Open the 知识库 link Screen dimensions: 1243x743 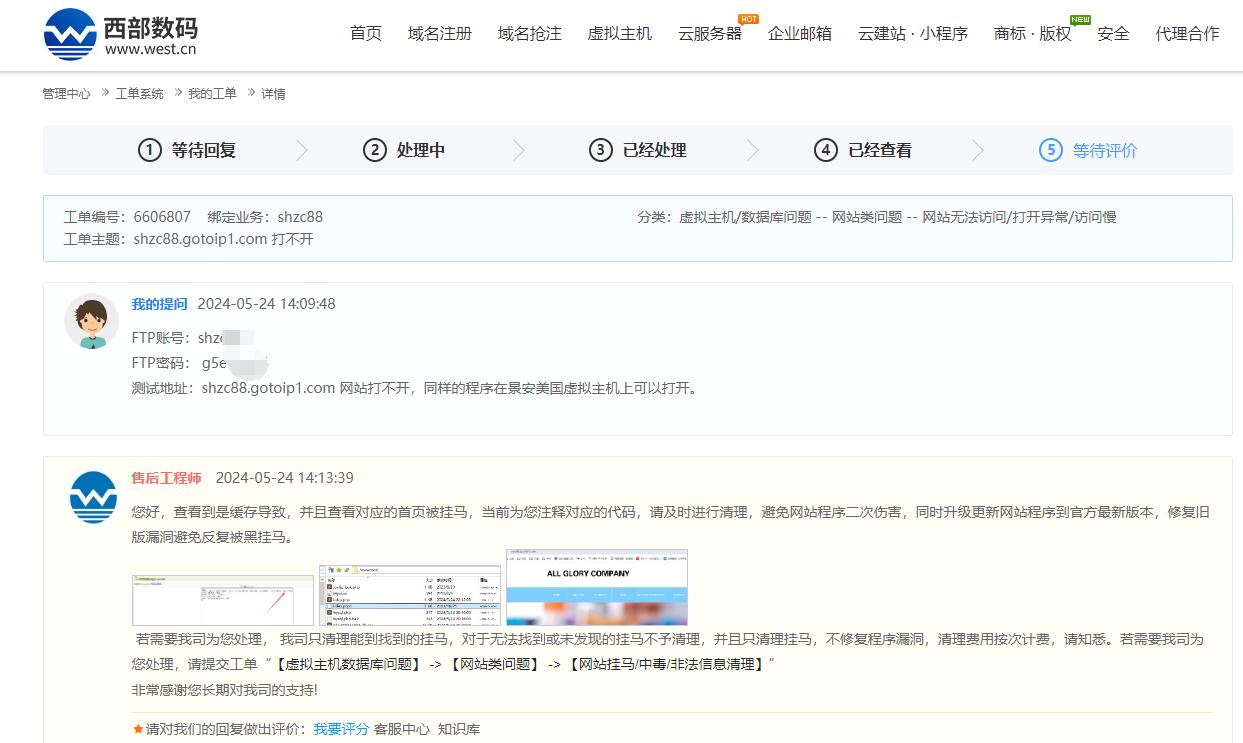pos(459,729)
